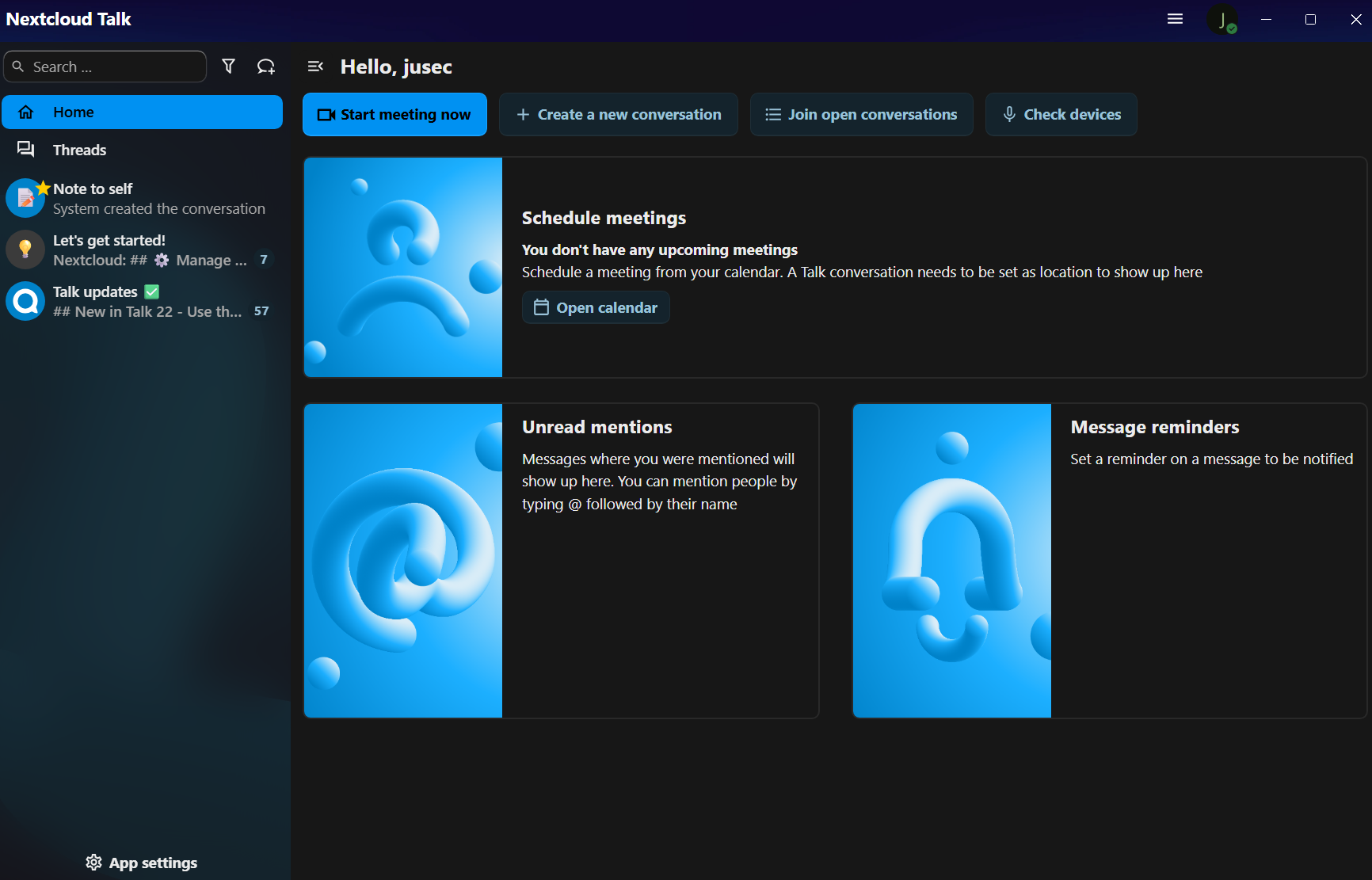Join open conversations list

(x=861, y=115)
